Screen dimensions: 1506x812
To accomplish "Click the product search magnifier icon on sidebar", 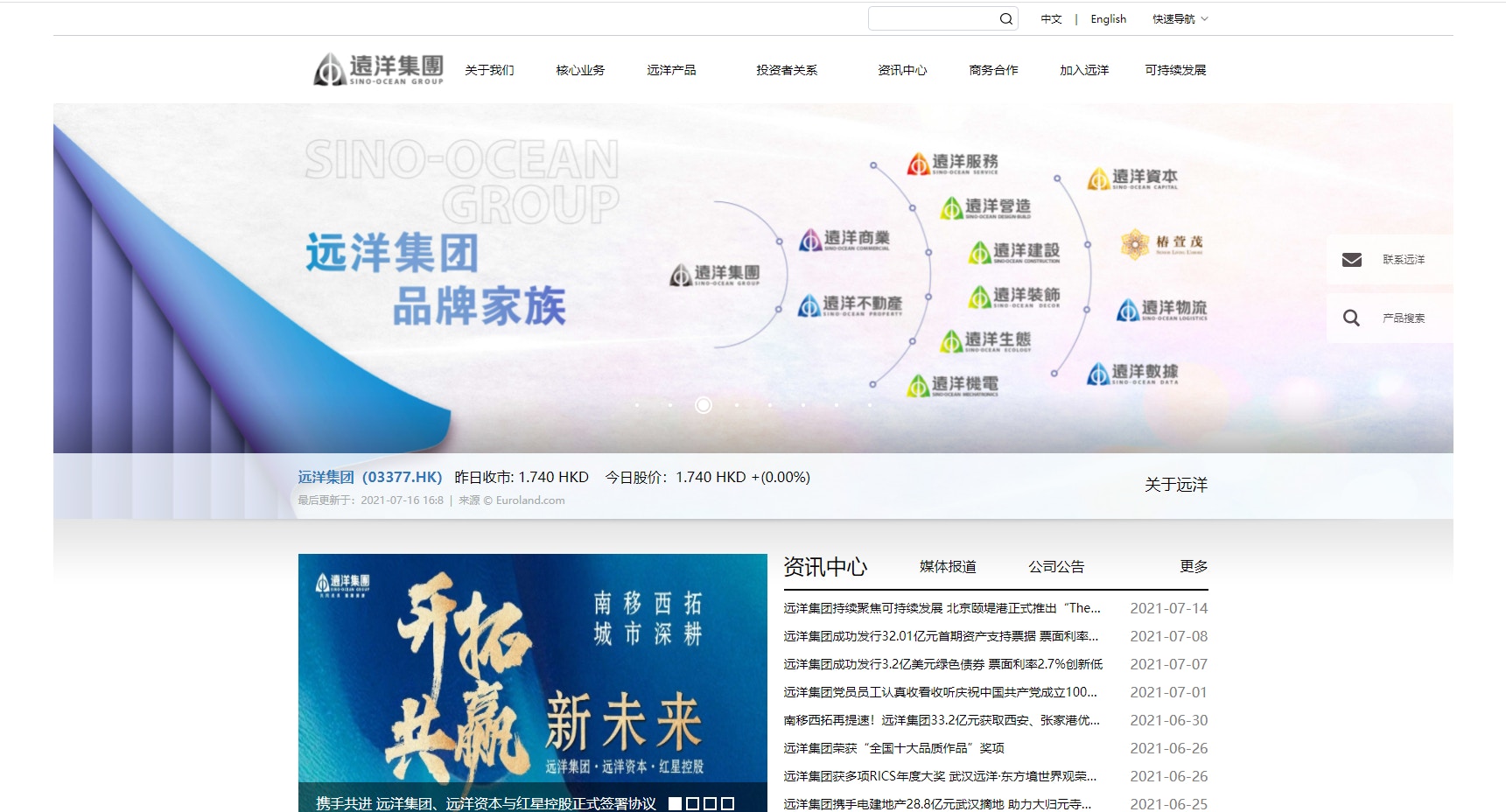I will (1352, 318).
